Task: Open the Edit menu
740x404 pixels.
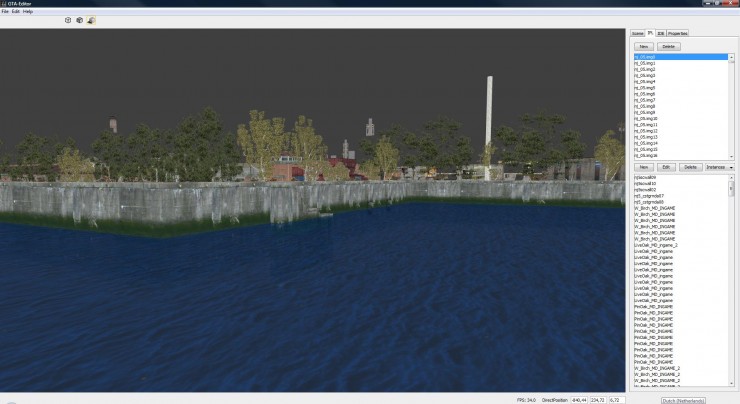Action: coord(16,11)
